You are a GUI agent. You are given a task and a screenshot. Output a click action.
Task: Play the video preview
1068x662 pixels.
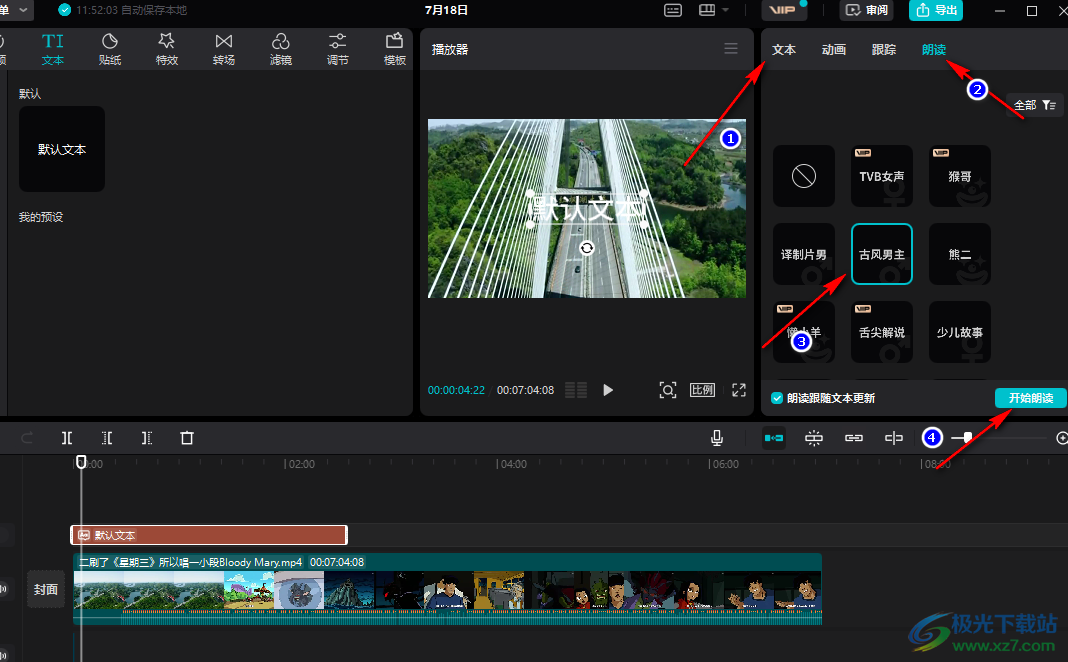click(x=608, y=390)
